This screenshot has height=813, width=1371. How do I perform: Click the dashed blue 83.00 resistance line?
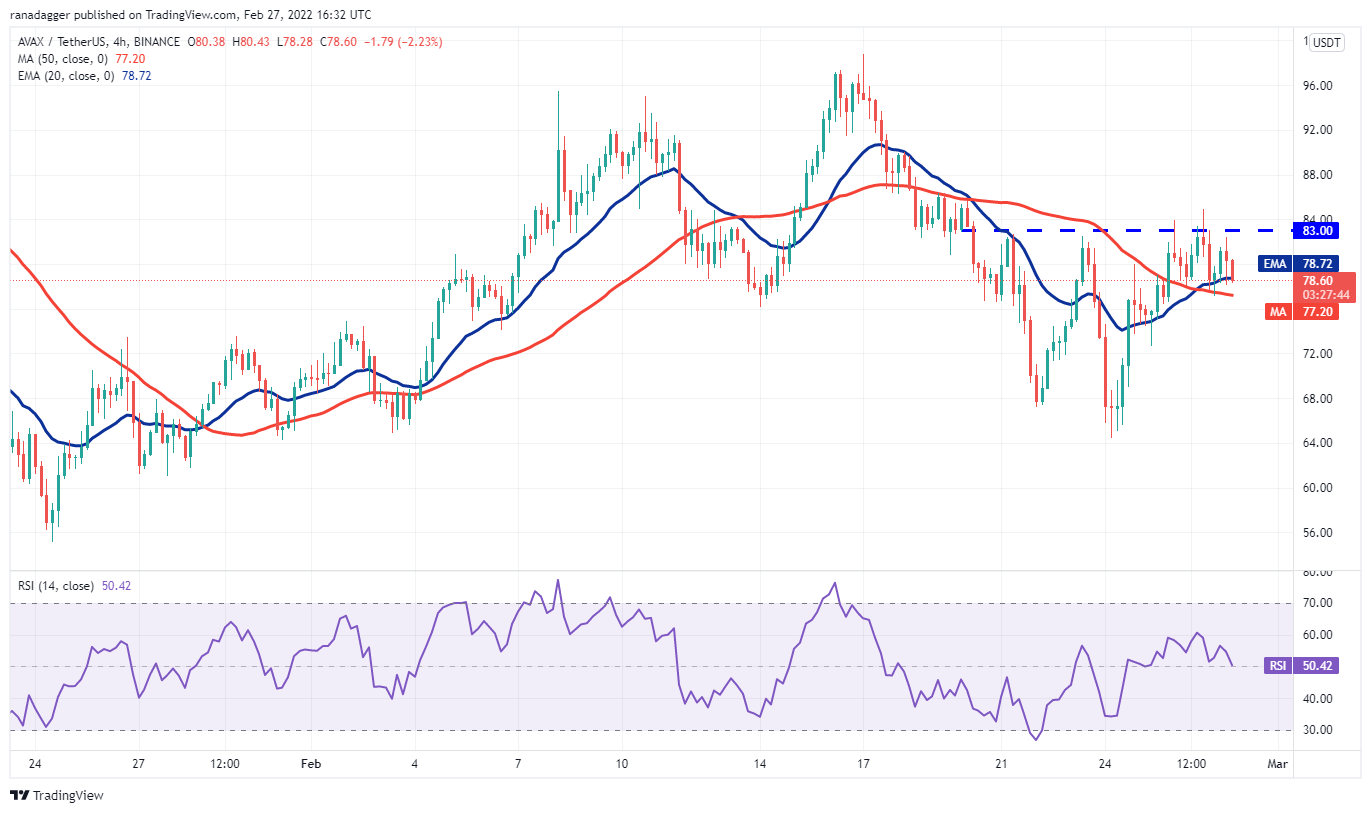pyautogui.click(x=1100, y=231)
